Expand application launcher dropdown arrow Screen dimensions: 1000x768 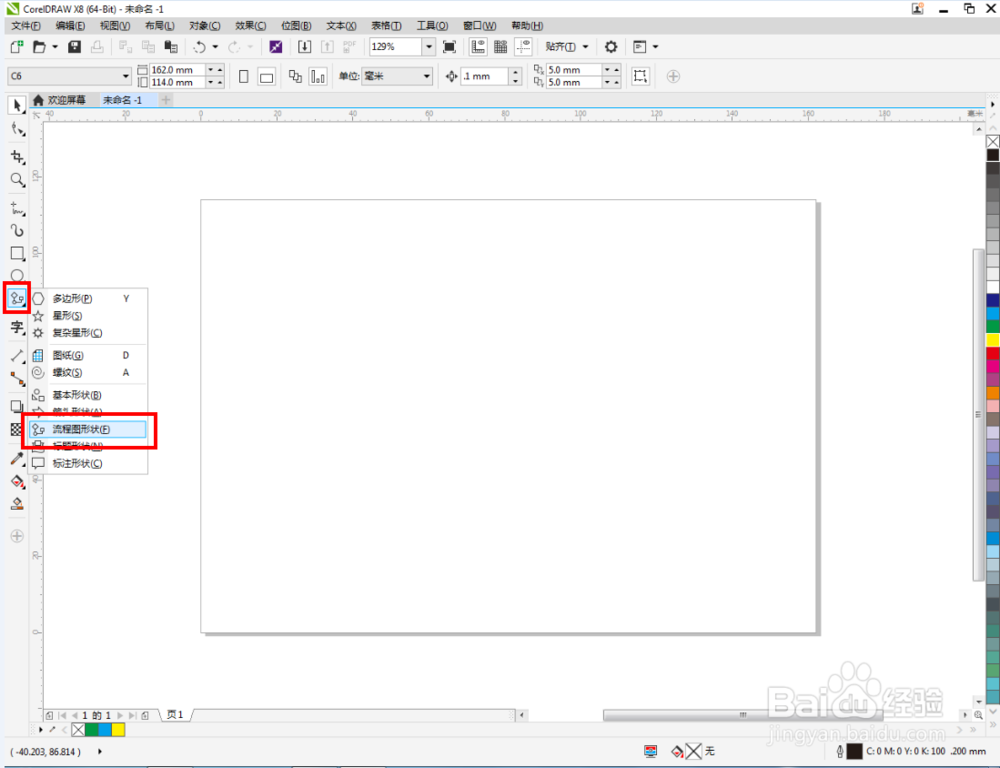[655, 47]
